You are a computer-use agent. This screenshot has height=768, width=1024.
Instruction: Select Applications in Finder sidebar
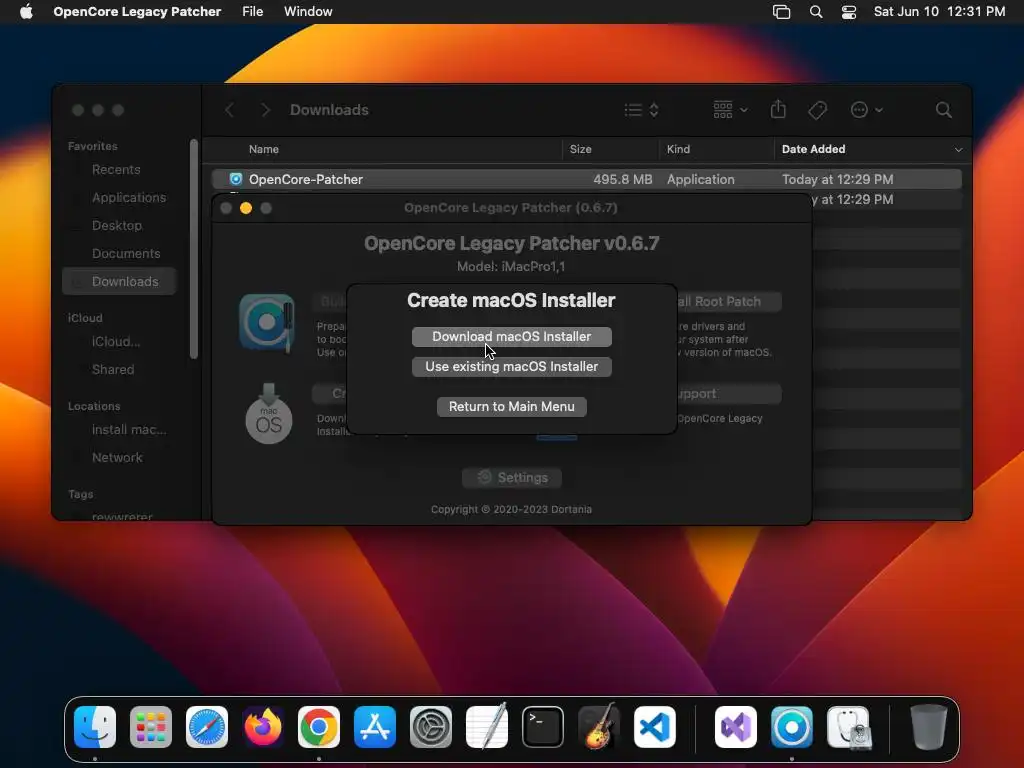pyautogui.click(x=129, y=197)
